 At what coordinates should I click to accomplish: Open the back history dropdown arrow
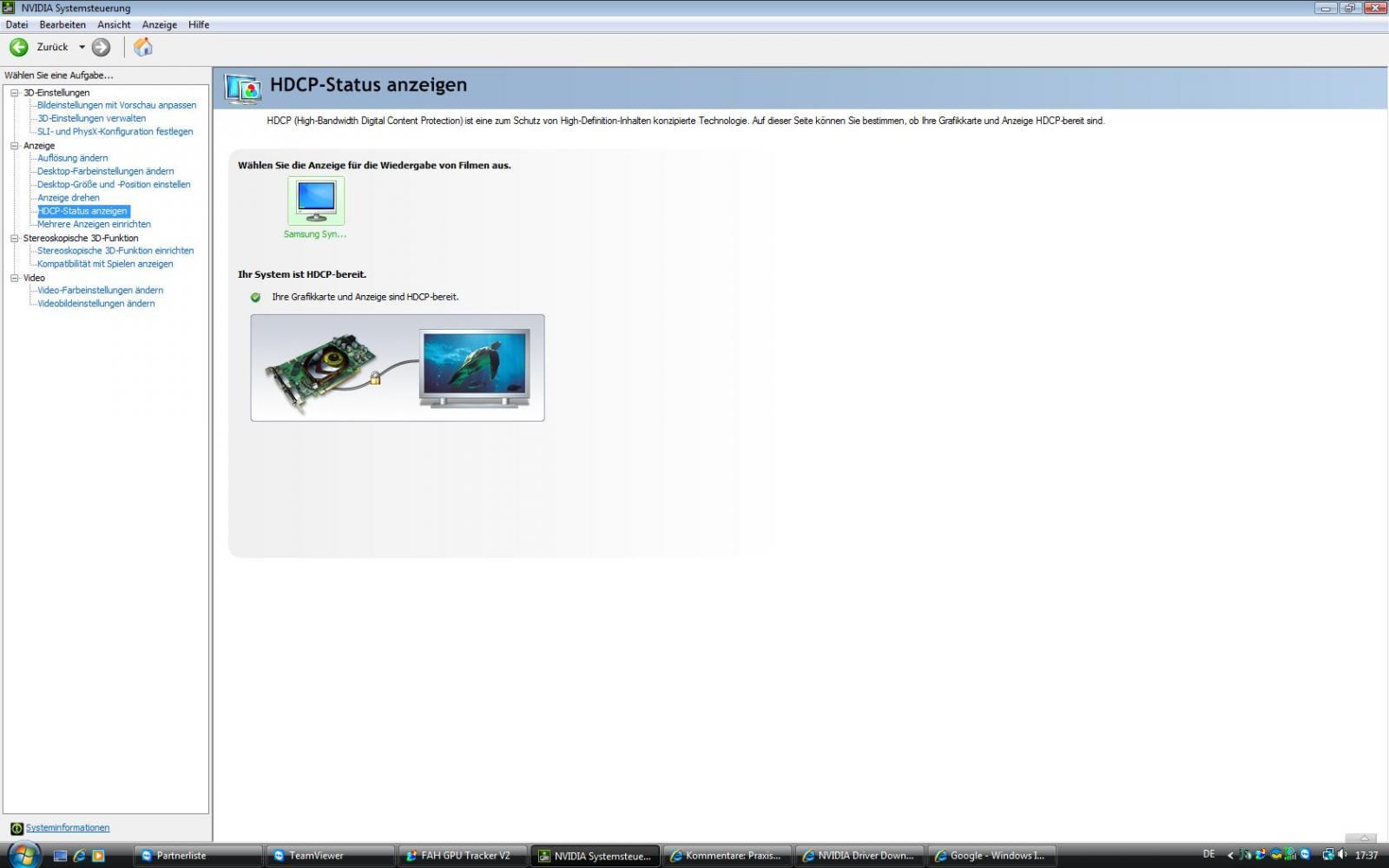pyautogui.click(x=82, y=47)
